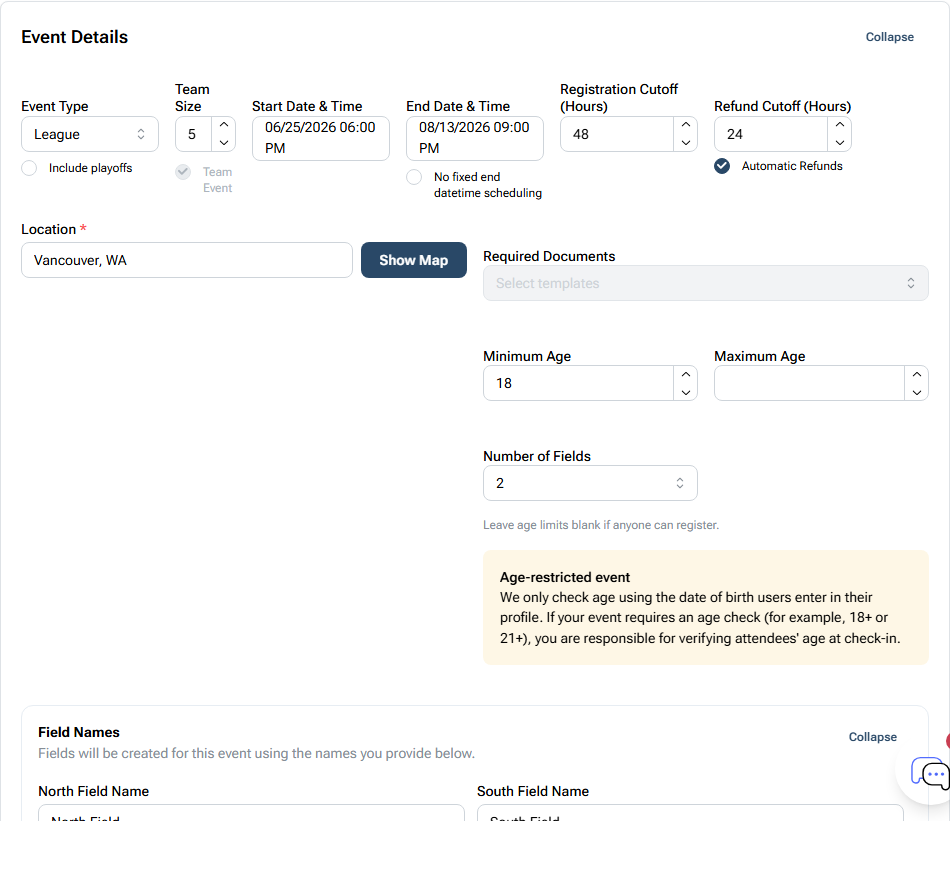Screen dimensions: 950x879
Task: Focus the Team Size number field
Action: [193, 134]
